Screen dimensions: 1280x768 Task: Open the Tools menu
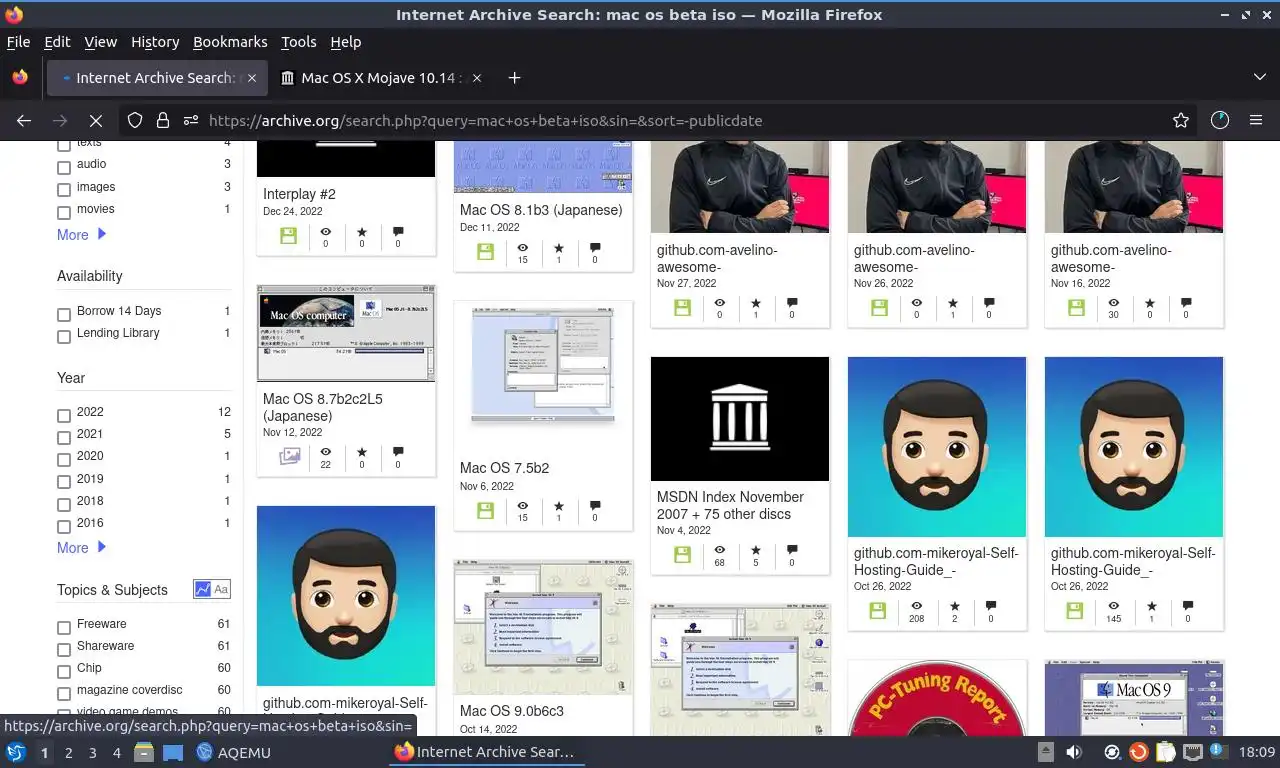tap(298, 42)
